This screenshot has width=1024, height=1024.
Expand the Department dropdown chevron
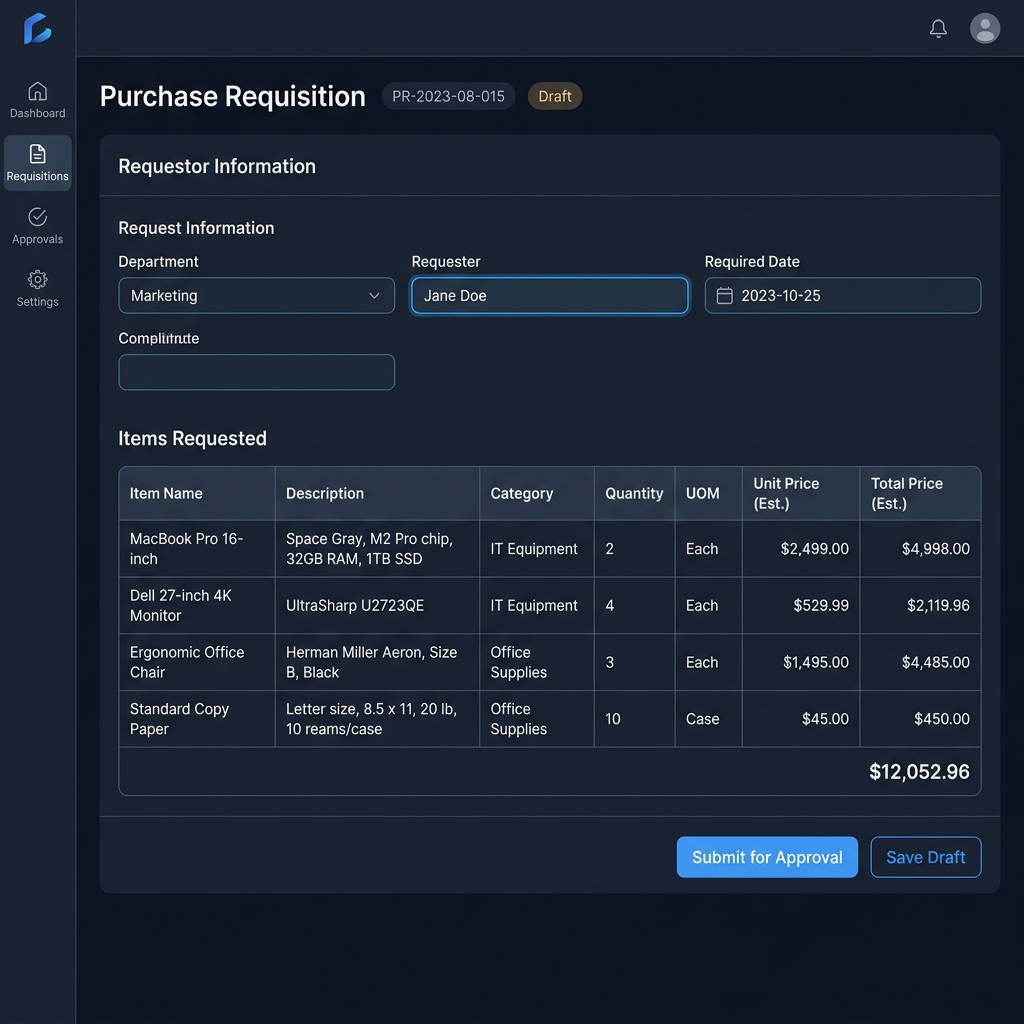(x=374, y=295)
